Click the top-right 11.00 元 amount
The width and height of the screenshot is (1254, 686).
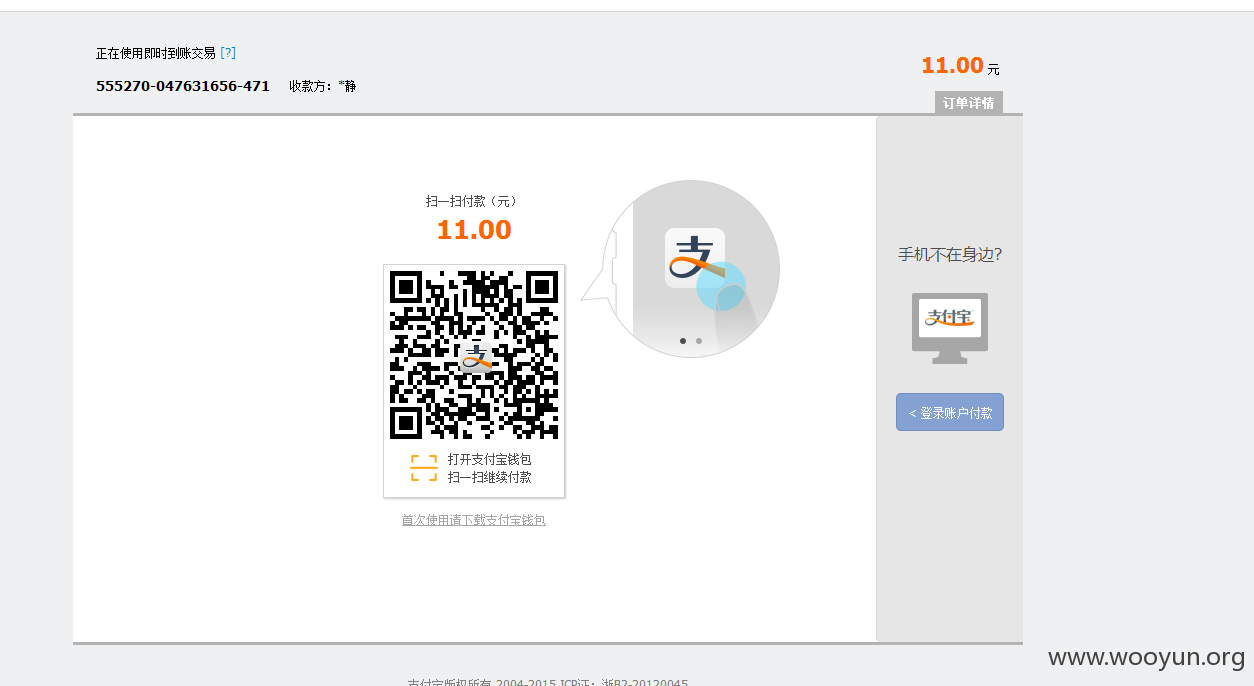click(x=960, y=66)
